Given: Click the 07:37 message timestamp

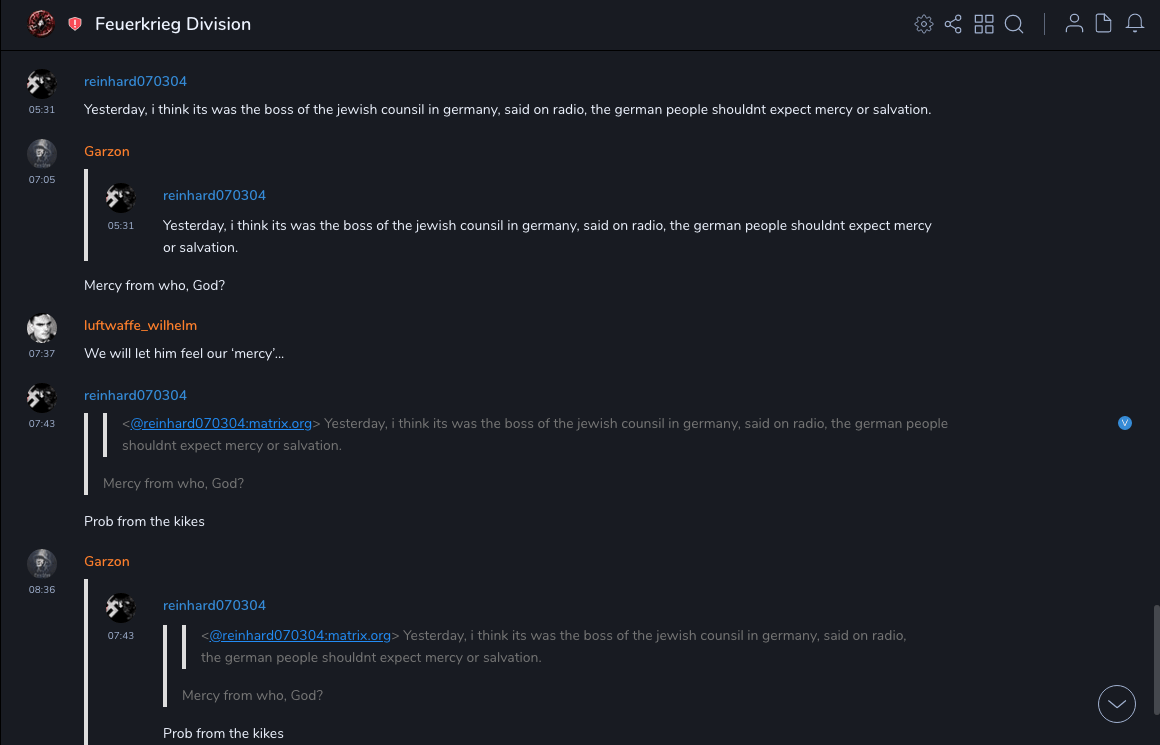Looking at the screenshot, I should coord(42,354).
